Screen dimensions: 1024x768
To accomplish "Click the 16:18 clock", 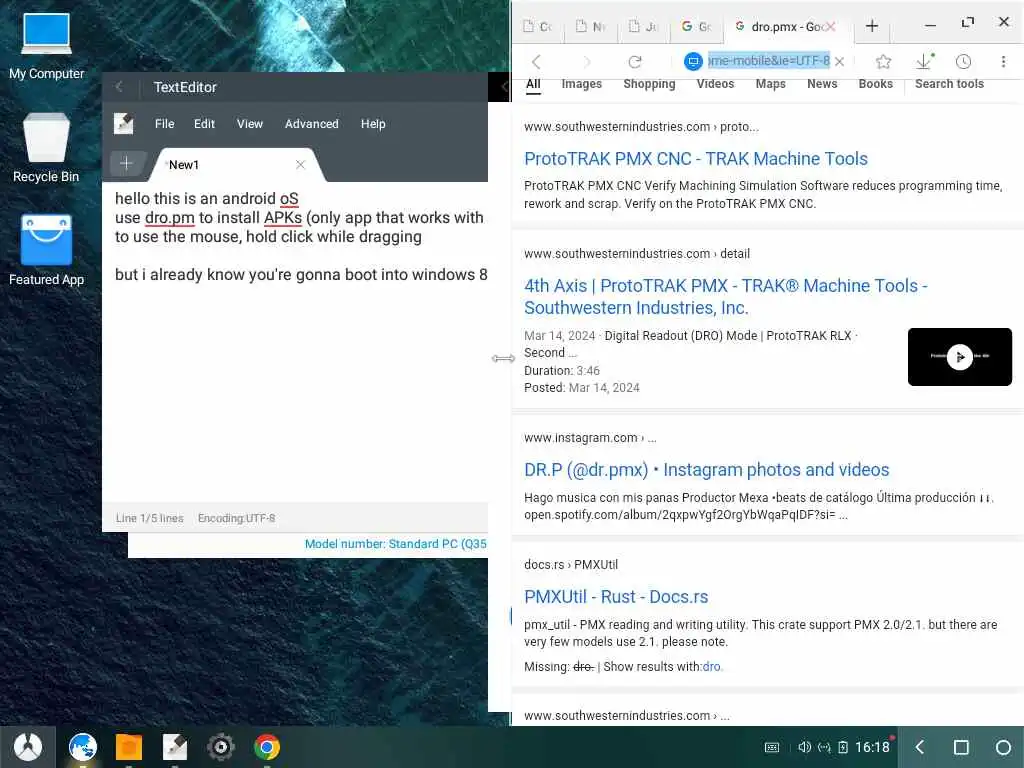I will pyautogui.click(x=872, y=747).
